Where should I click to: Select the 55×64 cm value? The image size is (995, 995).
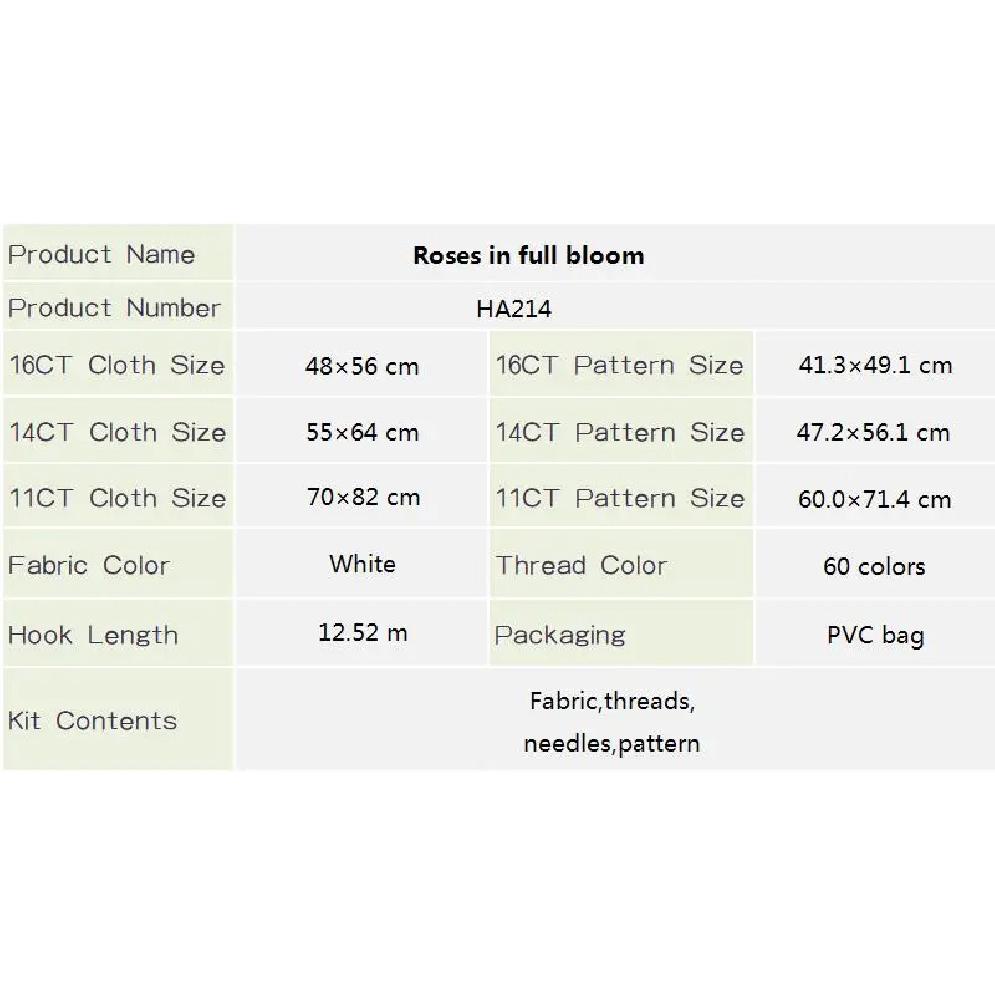(362, 433)
